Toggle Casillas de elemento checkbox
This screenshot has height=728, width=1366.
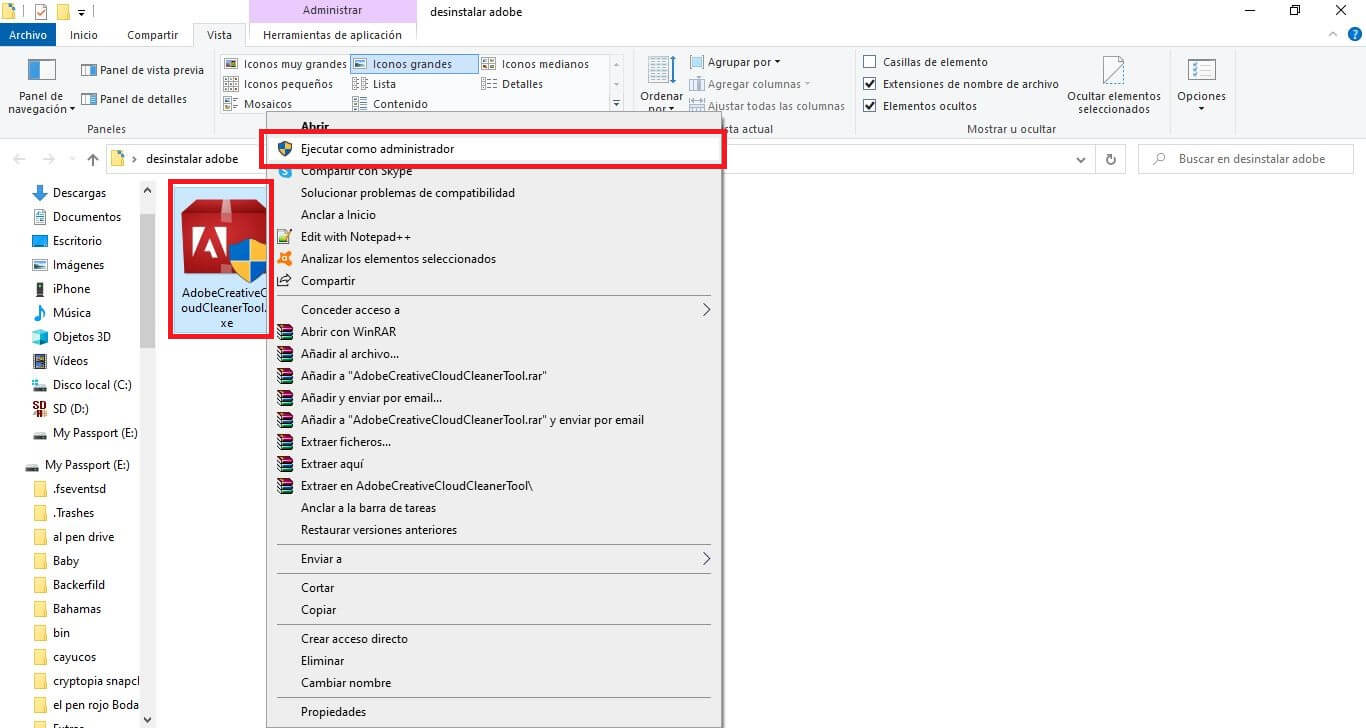point(869,62)
